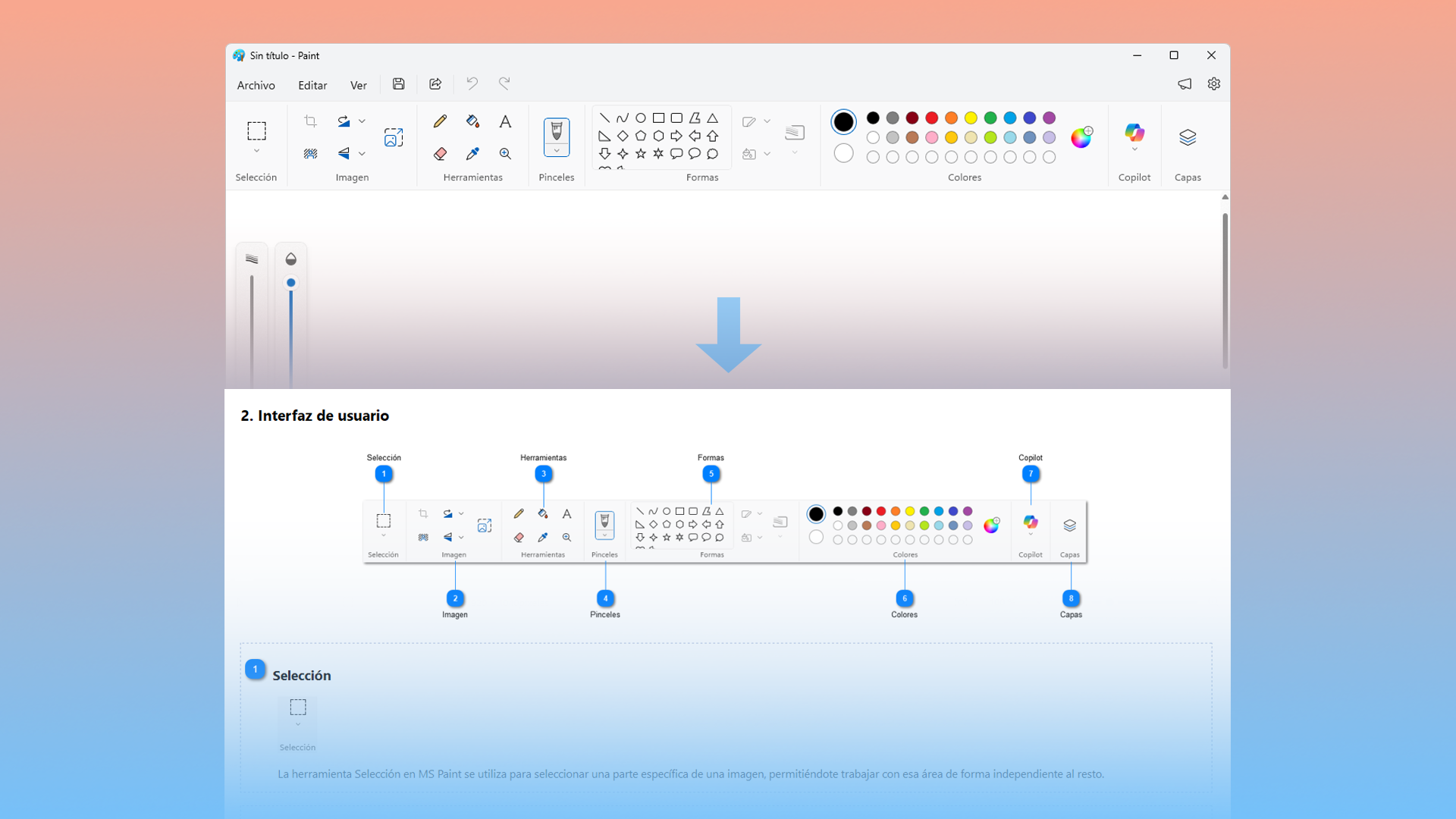Click the Save button
The width and height of the screenshot is (1456, 819).
[398, 84]
